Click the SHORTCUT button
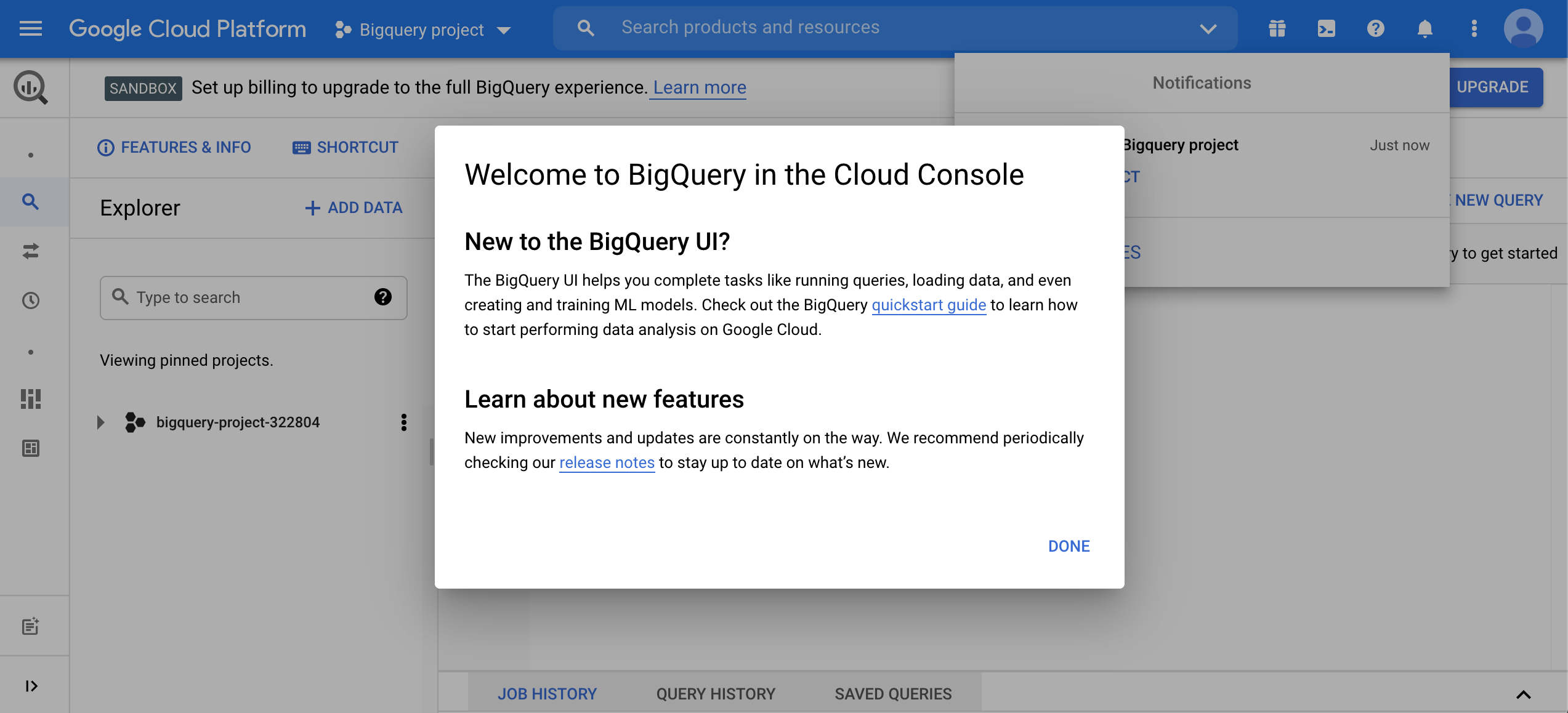 pos(346,148)
